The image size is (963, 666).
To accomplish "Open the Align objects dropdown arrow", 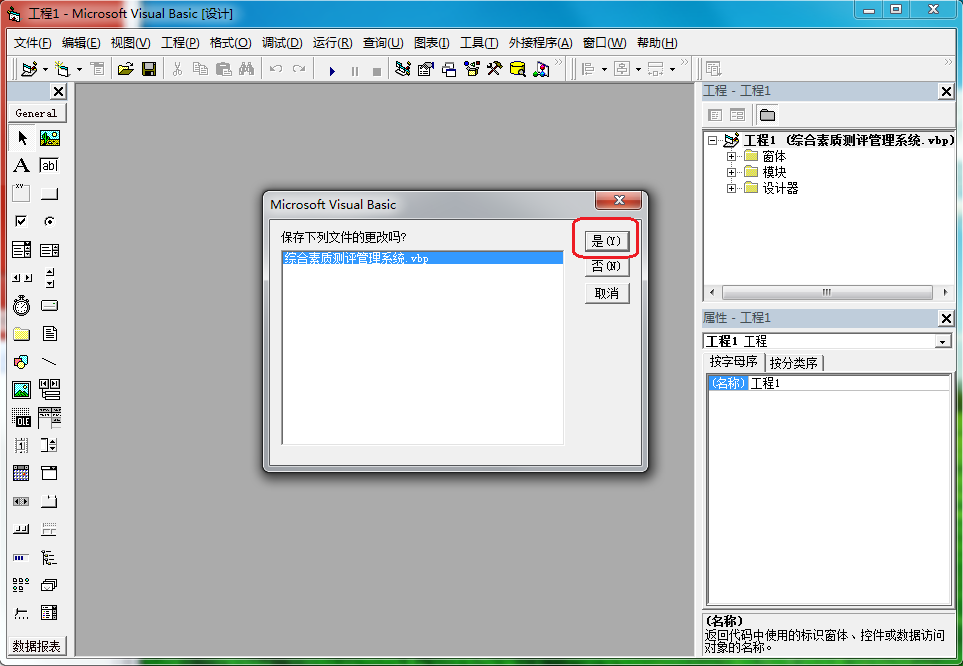I will click(604, 69).
